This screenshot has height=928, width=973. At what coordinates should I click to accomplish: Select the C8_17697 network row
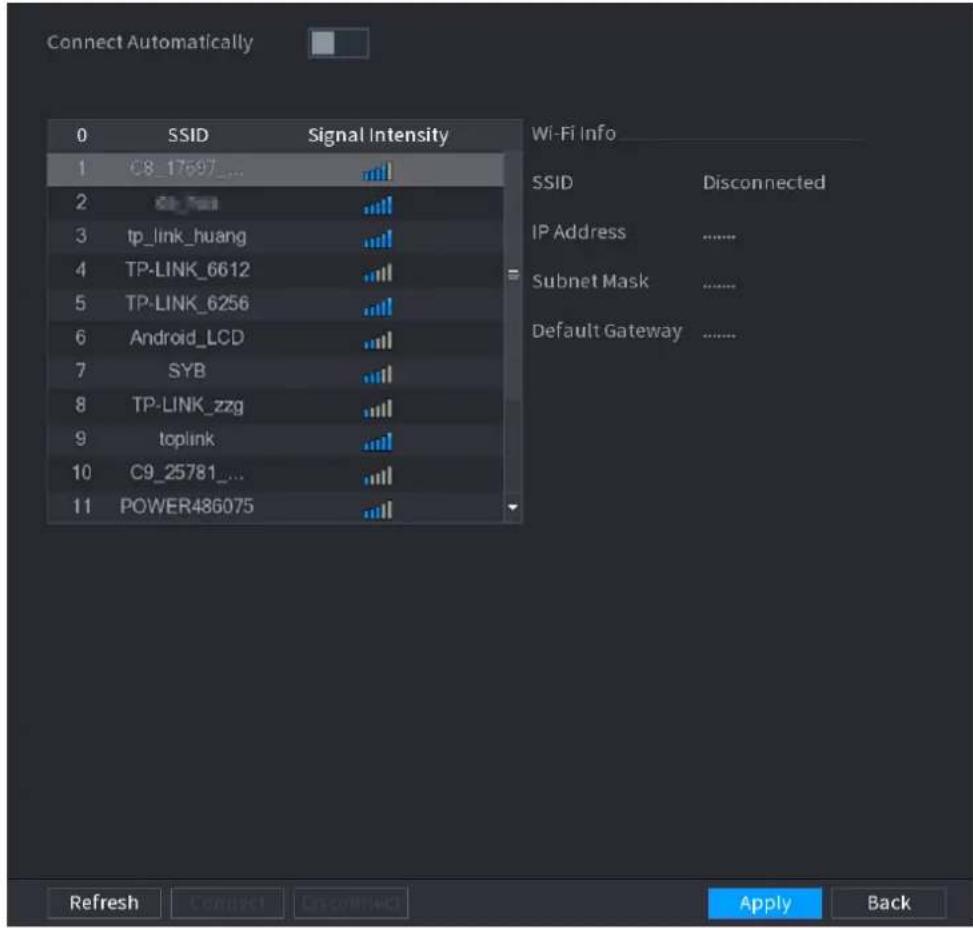(276, 169)
